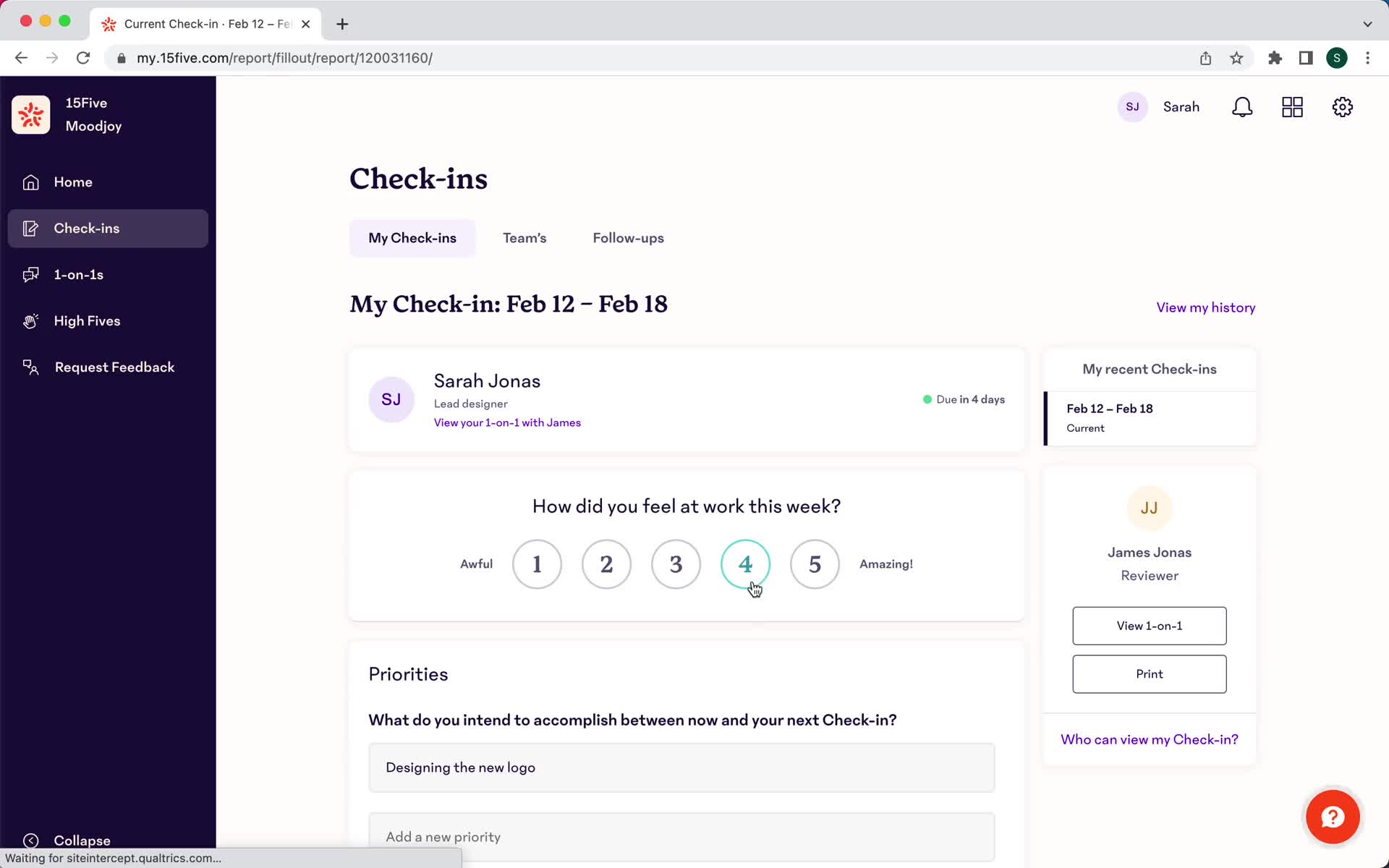Click the notifications bell icon

point(1243,107)
